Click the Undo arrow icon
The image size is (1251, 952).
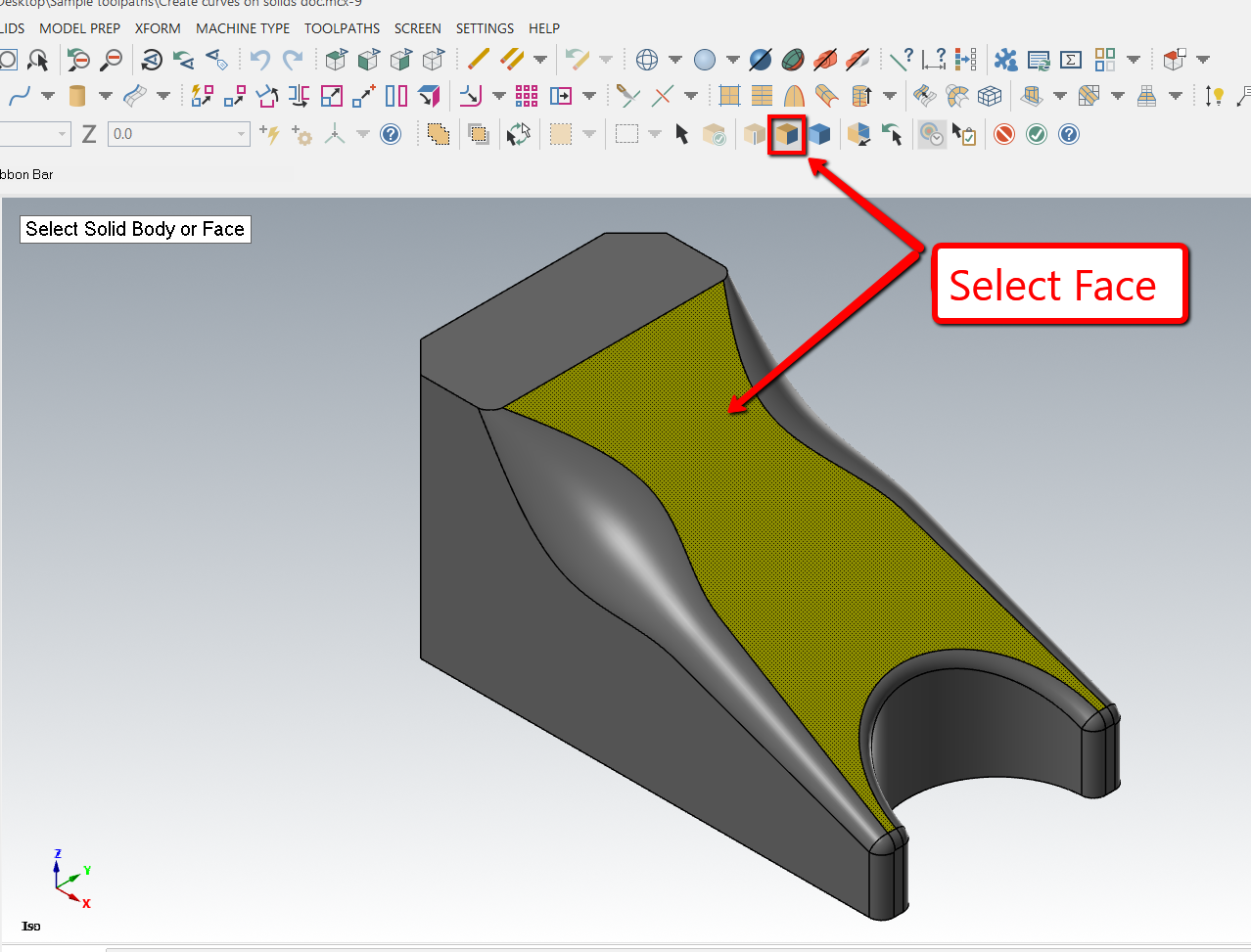point(259,60)
